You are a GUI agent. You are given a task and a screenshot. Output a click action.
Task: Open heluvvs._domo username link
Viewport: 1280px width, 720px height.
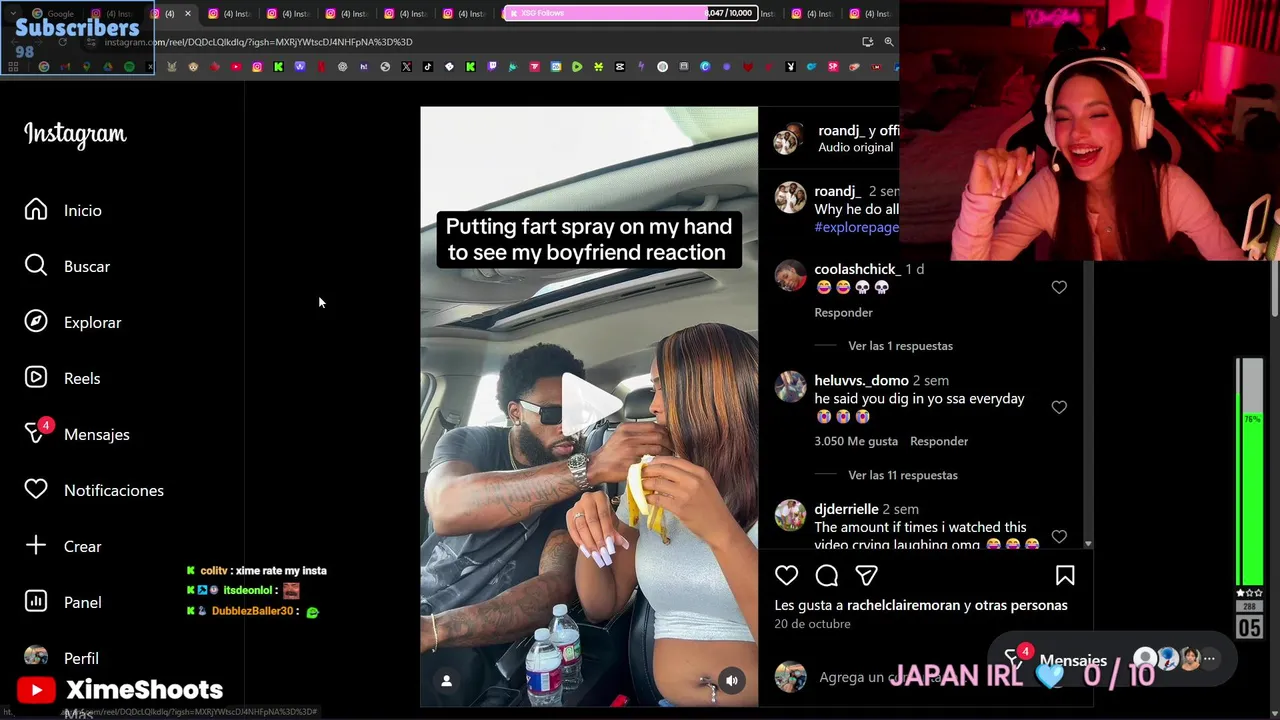click(861, 380)
